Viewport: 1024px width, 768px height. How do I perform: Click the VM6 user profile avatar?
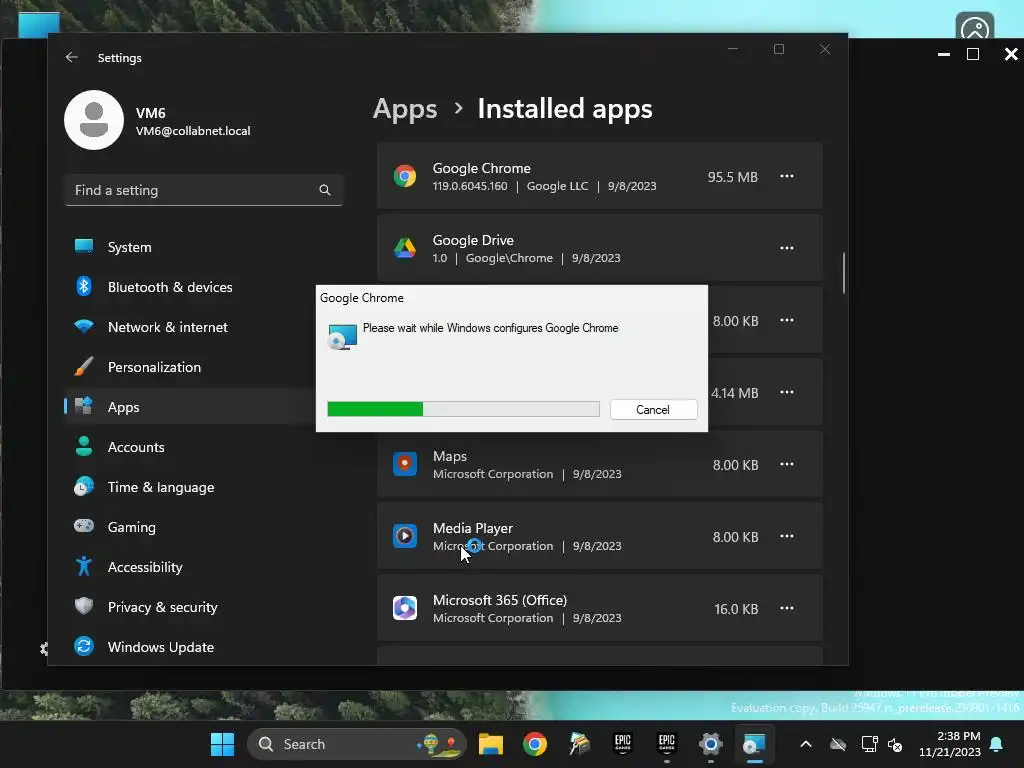point(94,120)
